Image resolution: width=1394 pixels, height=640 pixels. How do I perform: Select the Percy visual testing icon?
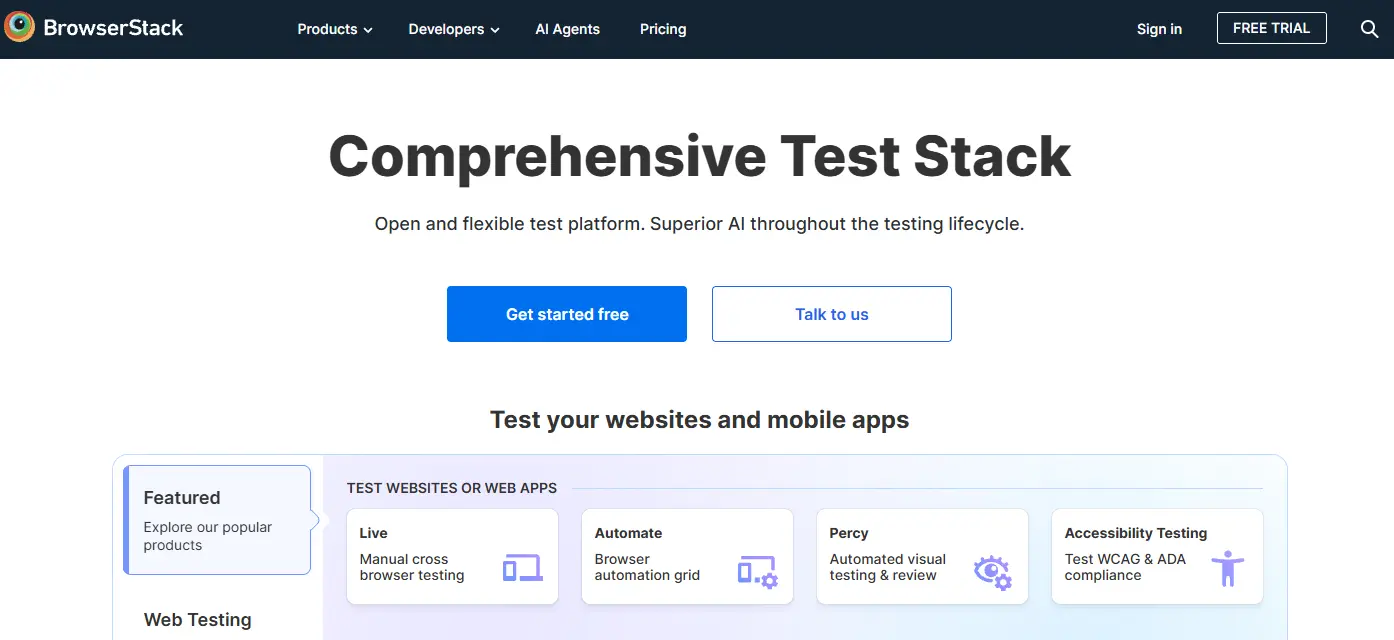pos(992,571)
